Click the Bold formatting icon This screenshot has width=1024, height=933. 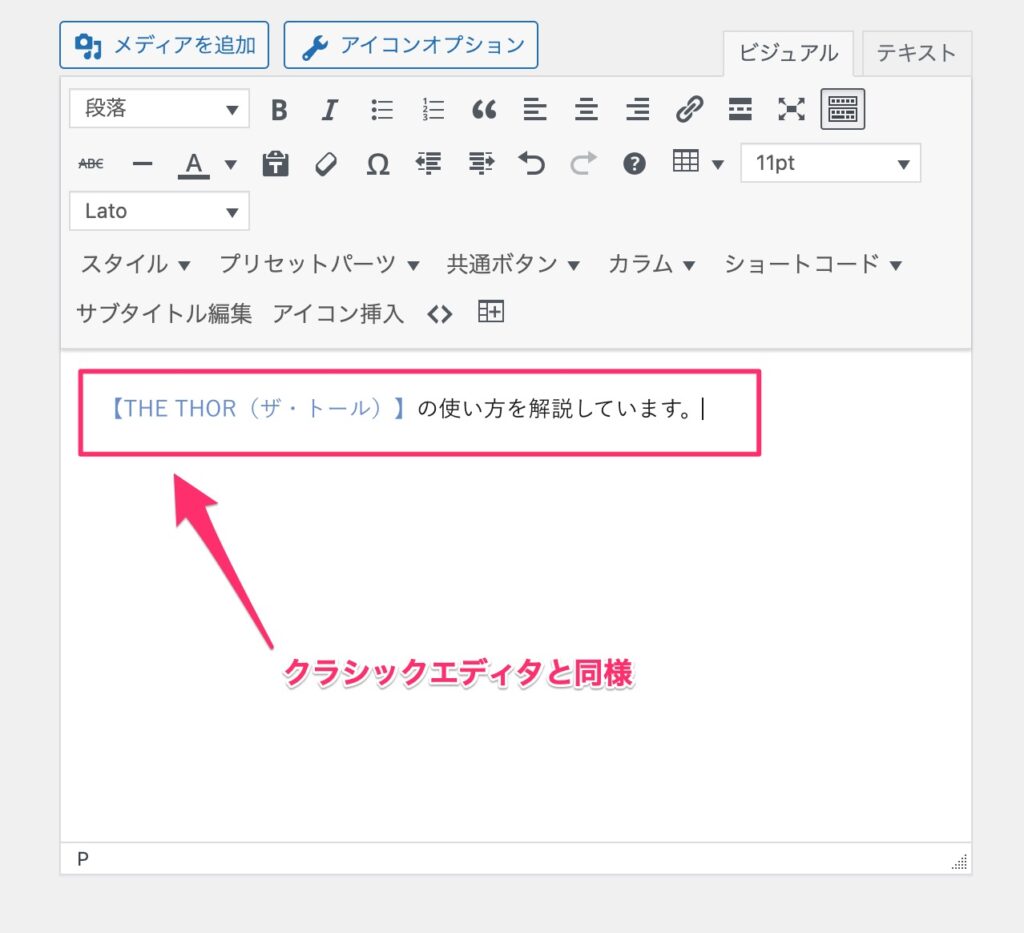[279, 109]
